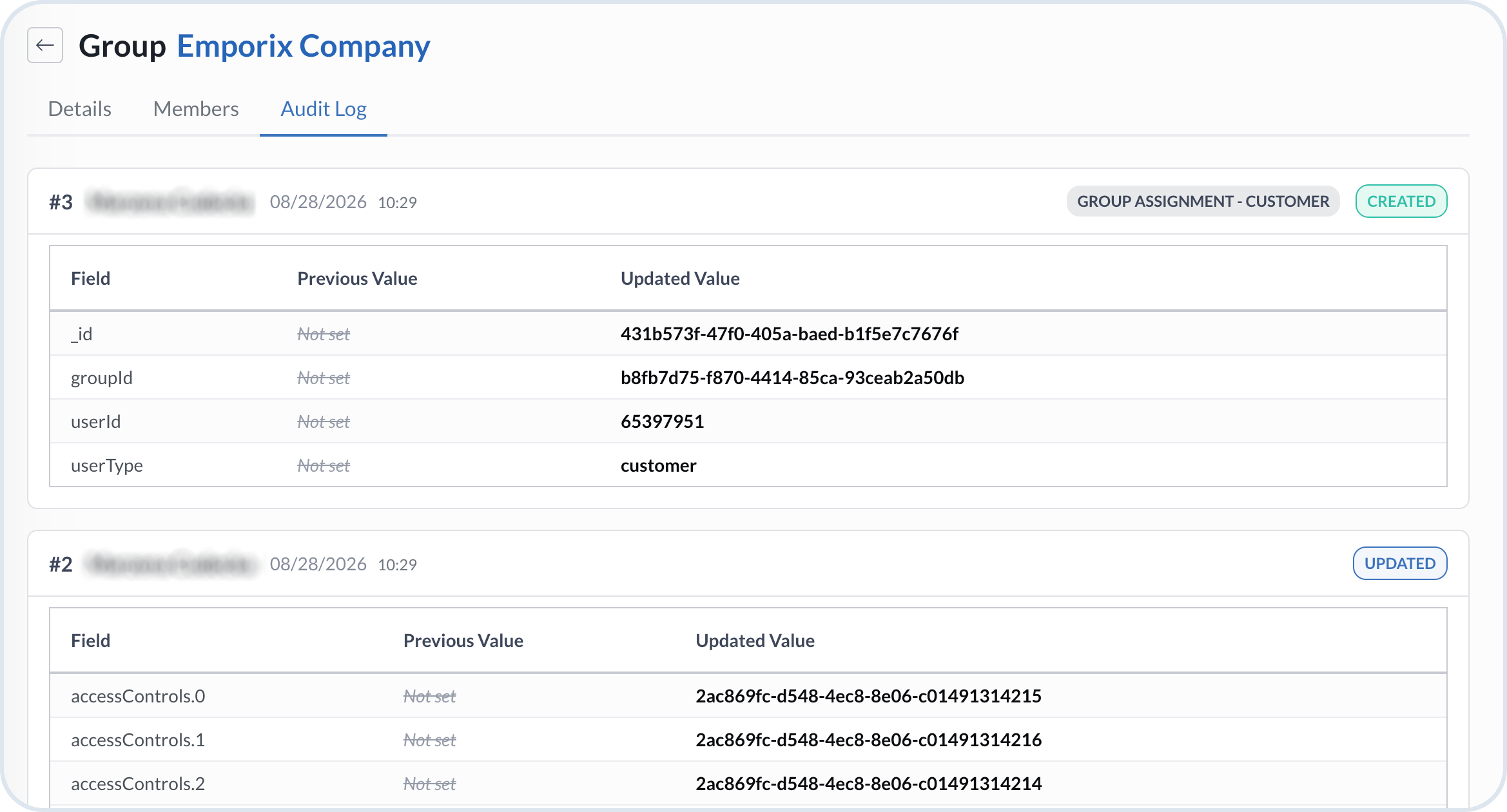Click the CREATED status badge
This screenshot has width=1507, height=812.
(1401, 201)
